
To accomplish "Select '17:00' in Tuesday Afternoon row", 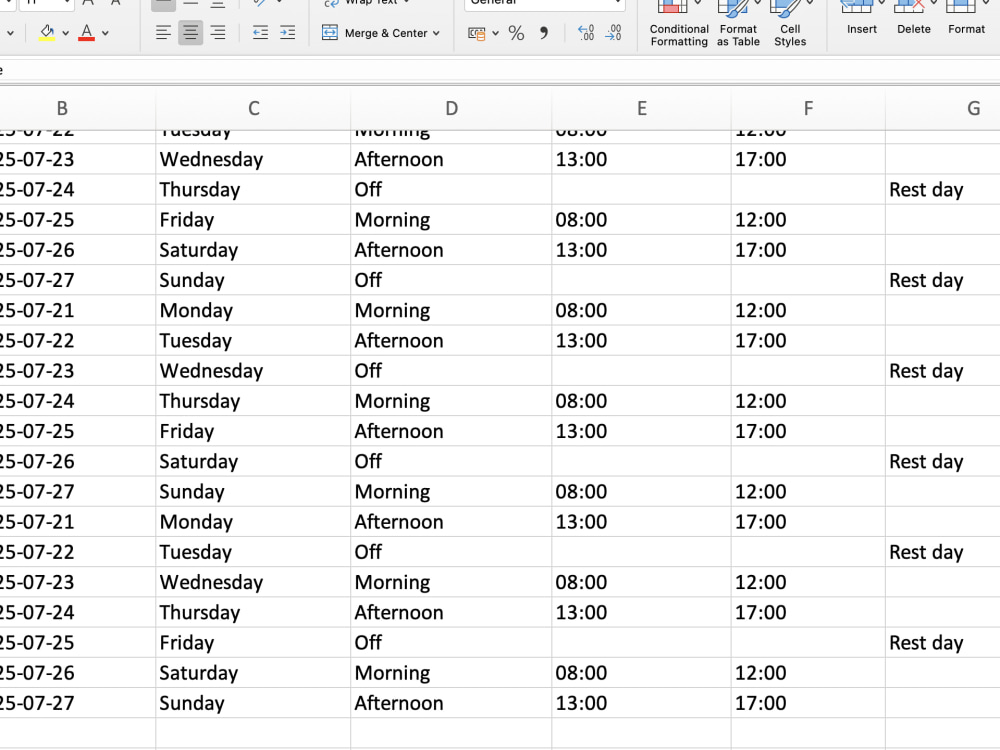I will (808, 341).
